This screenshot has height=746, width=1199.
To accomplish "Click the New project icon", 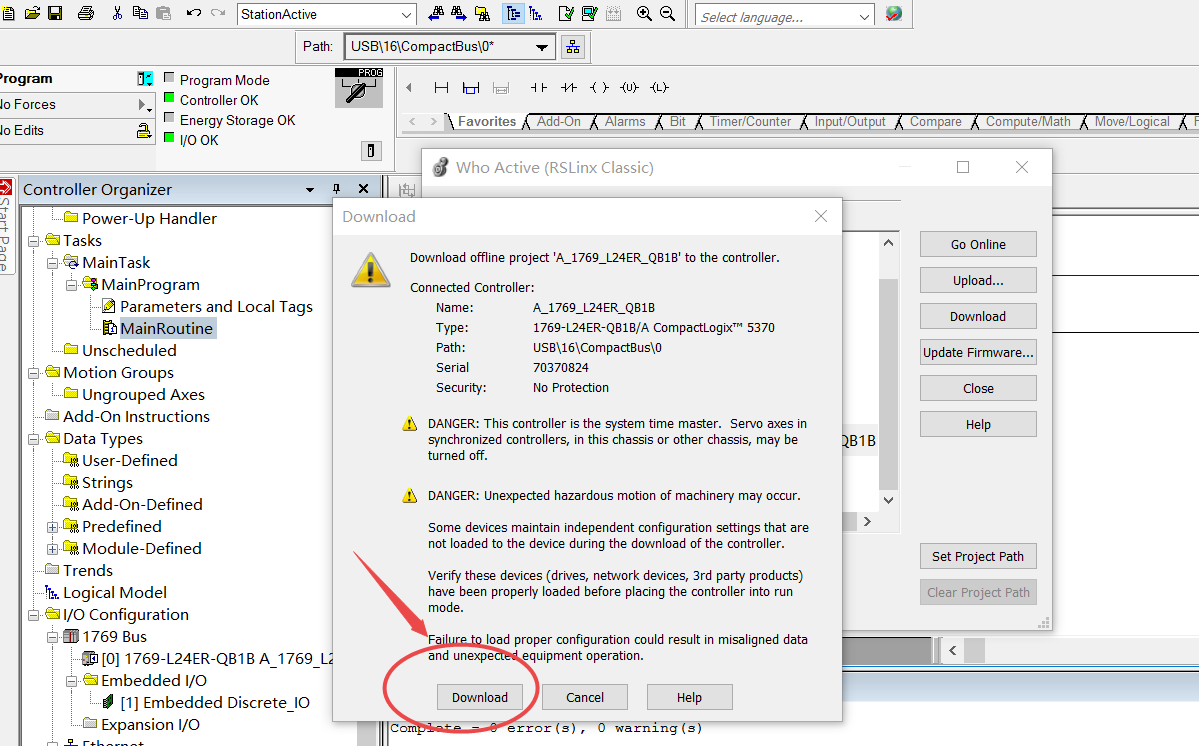I will 7,14.
